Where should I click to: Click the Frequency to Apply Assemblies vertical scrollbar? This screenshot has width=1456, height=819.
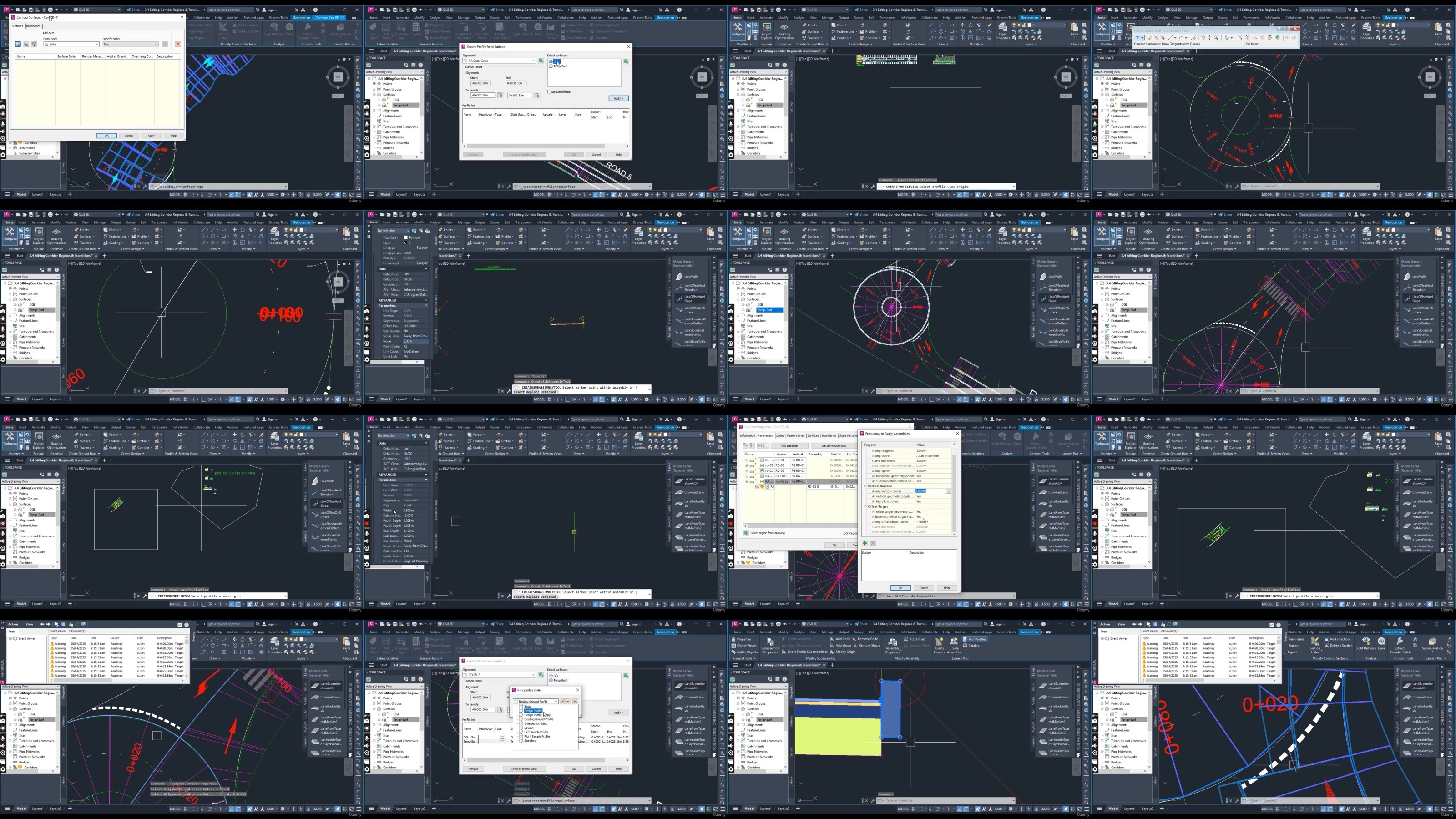pyautogui.click(x=955, y=489)
